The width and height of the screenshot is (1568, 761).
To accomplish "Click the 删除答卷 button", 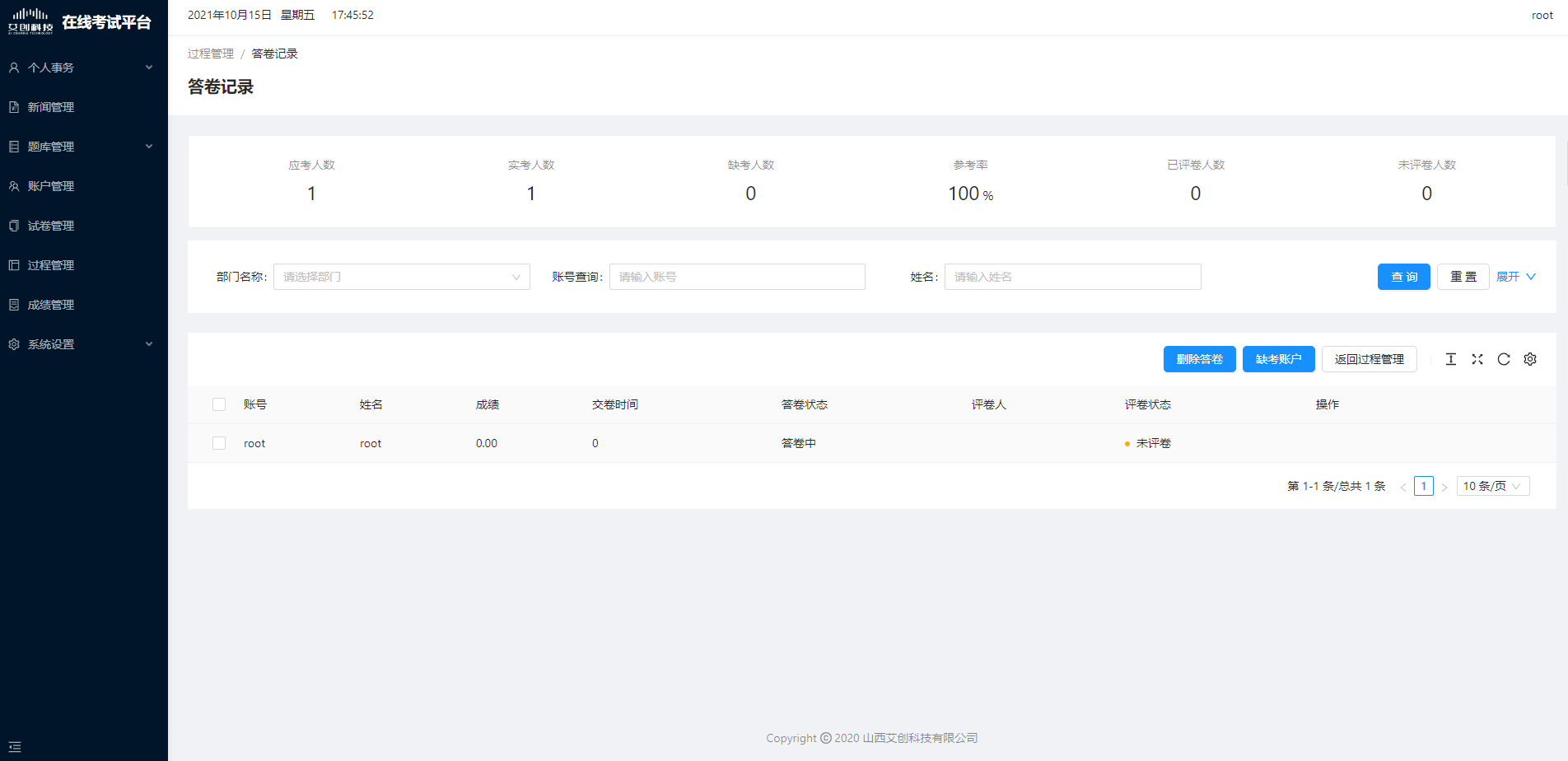I will [1200, 359].
